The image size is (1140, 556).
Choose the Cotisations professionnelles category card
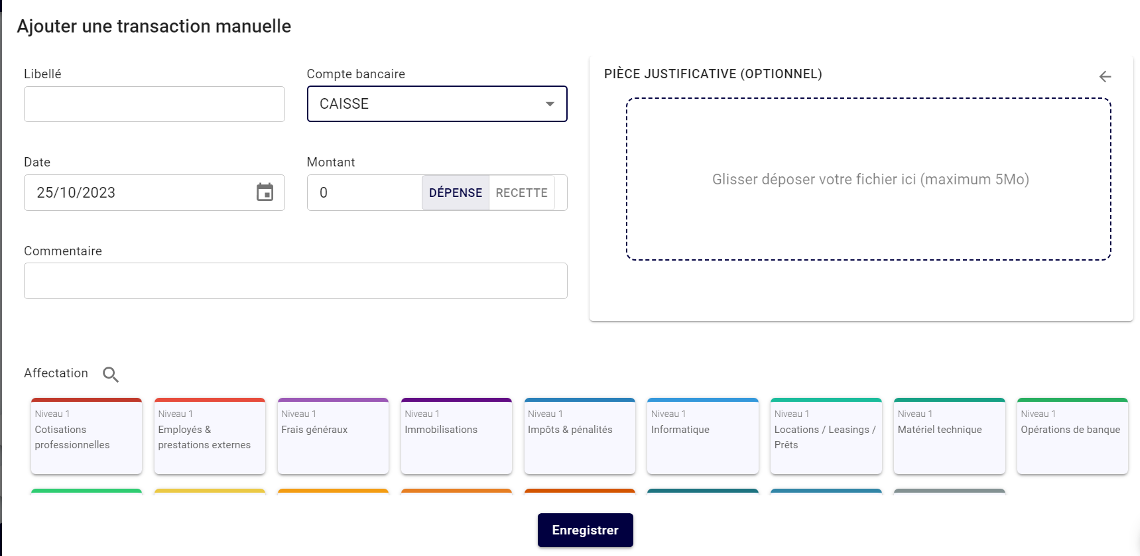[x=87, y=436]
